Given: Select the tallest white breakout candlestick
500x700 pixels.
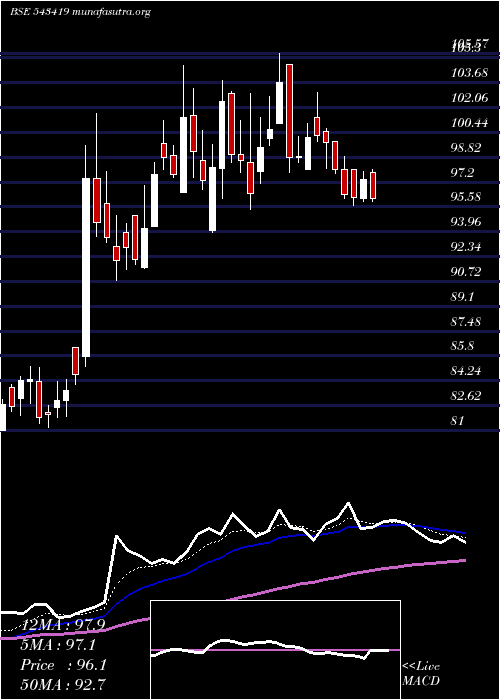Looking at the screenshot, I should coord(86,267).
